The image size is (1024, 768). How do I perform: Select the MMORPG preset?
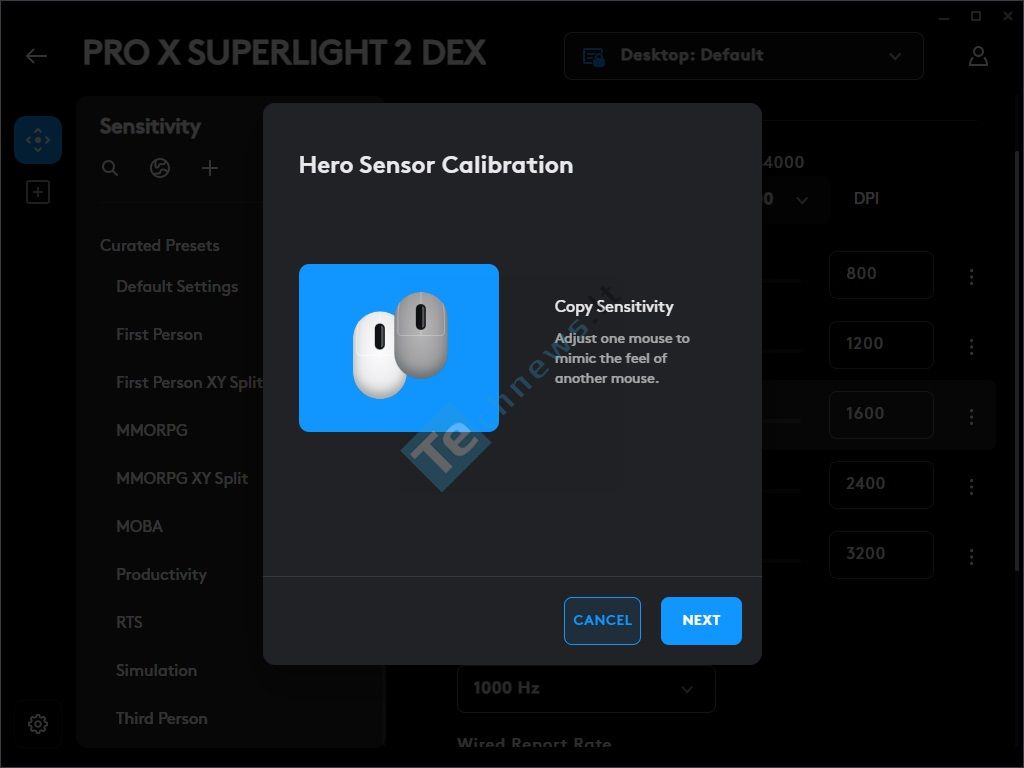(152, 430)
